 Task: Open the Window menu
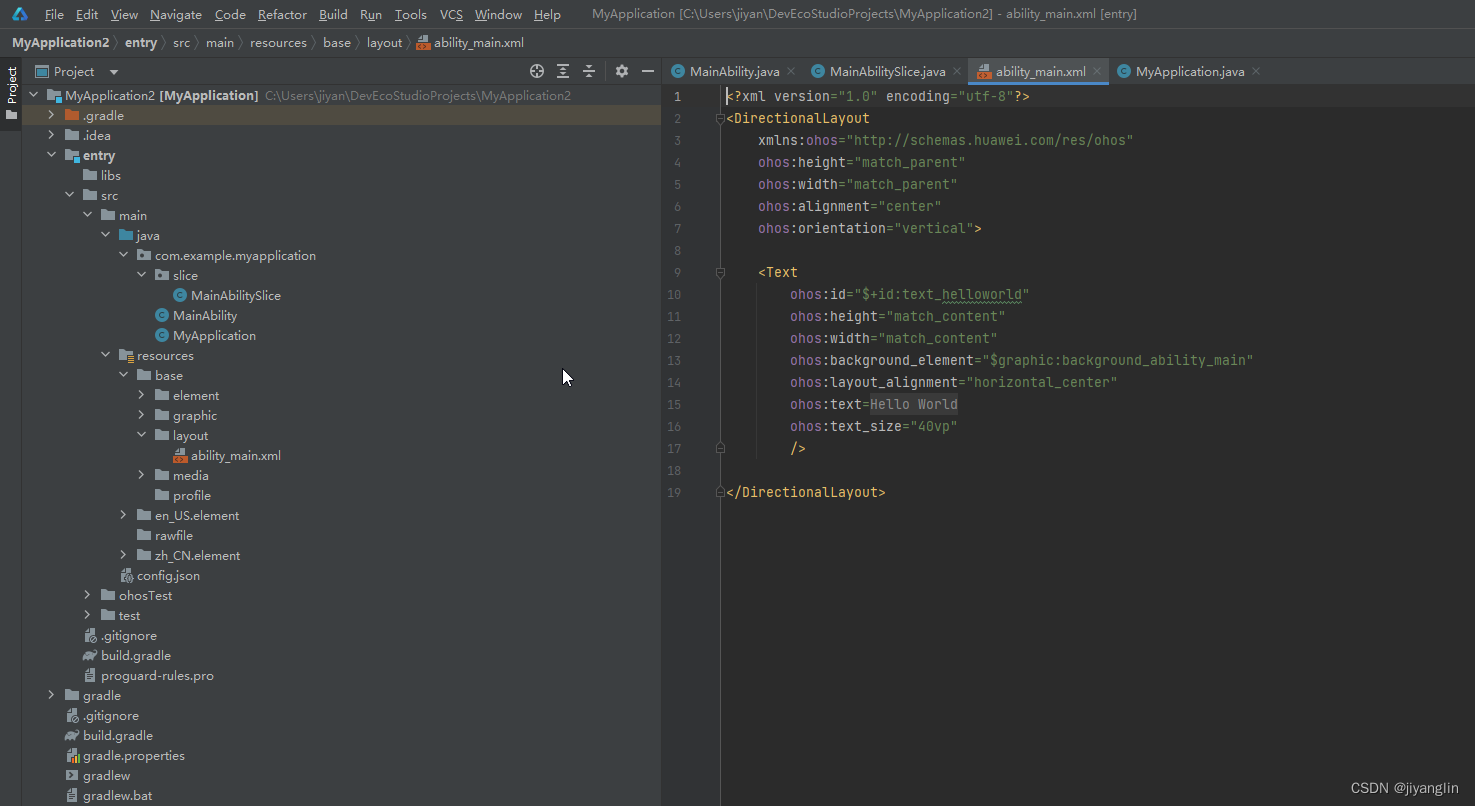tap(498, 14)
